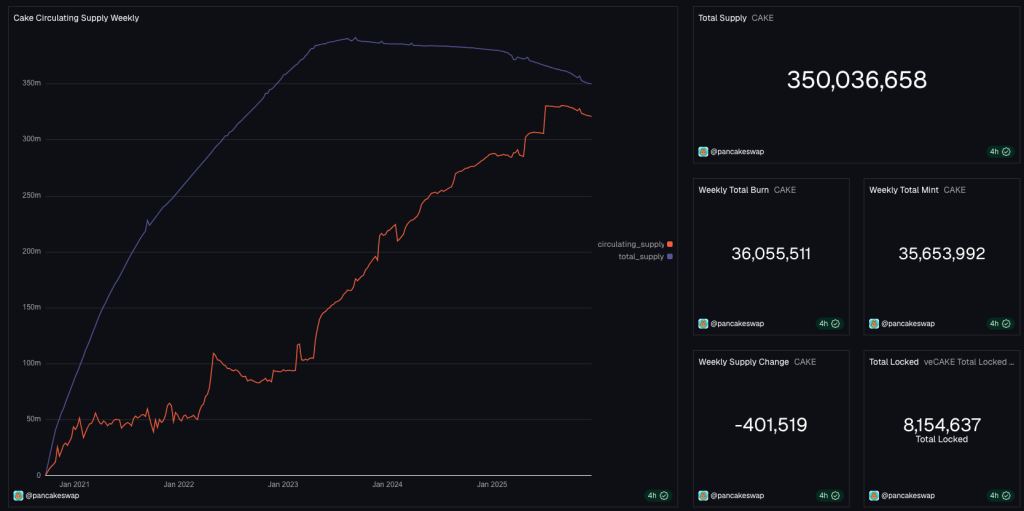Image resolution: width=1024 pixels, height=511 pixels.
Task: Click the 4h refresh badge in Total Supply panel
Action: (999, 152)
